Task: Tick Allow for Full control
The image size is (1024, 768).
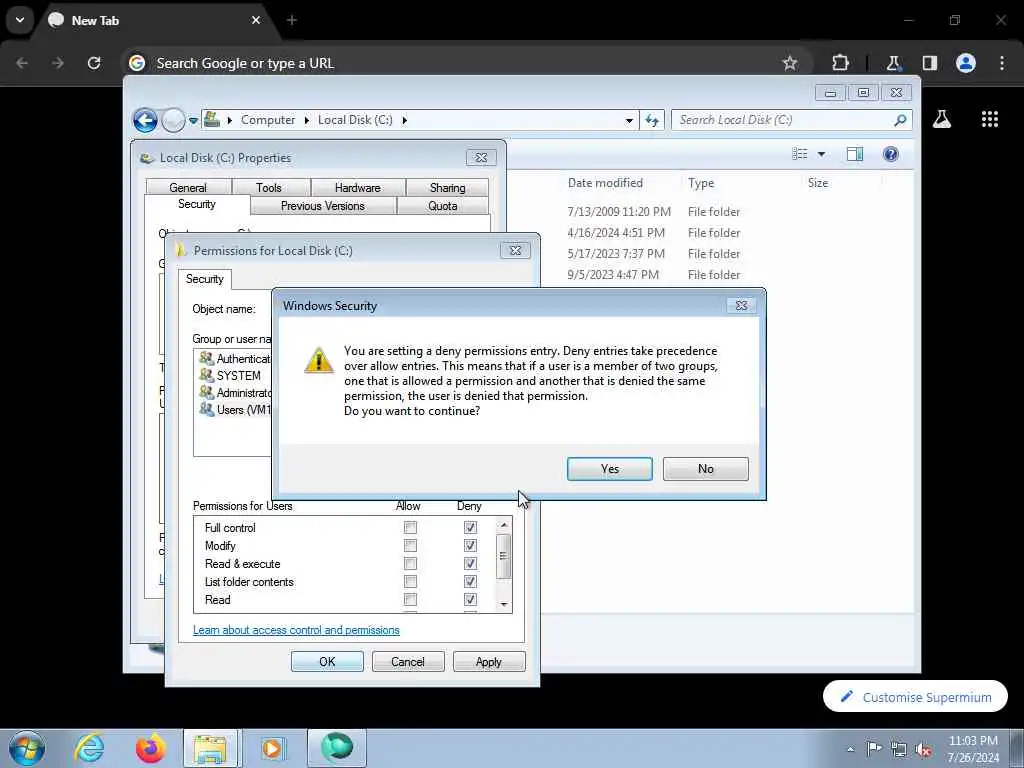Action: coord(410,527)
